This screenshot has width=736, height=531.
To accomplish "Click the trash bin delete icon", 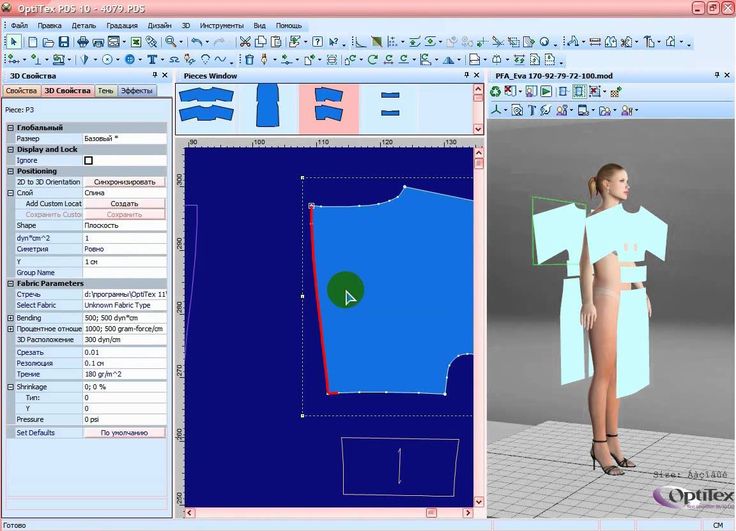I will coord(250,60).
